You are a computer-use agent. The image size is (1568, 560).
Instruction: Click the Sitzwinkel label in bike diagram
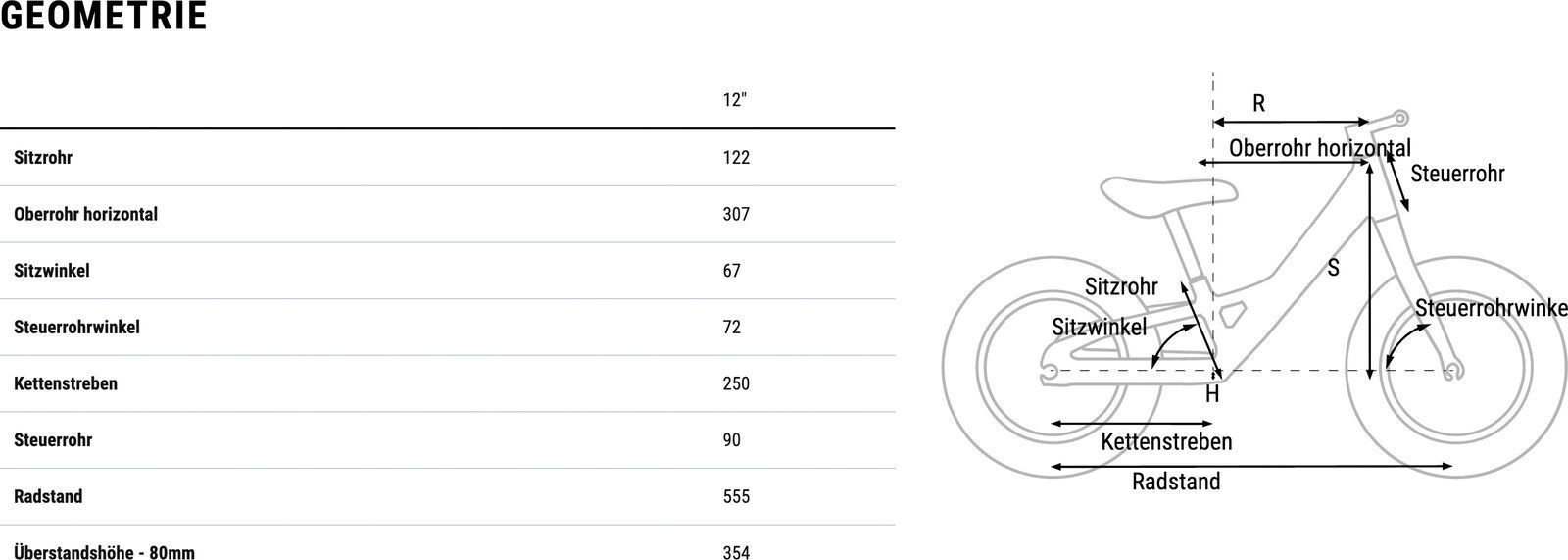click(1099, 328)
